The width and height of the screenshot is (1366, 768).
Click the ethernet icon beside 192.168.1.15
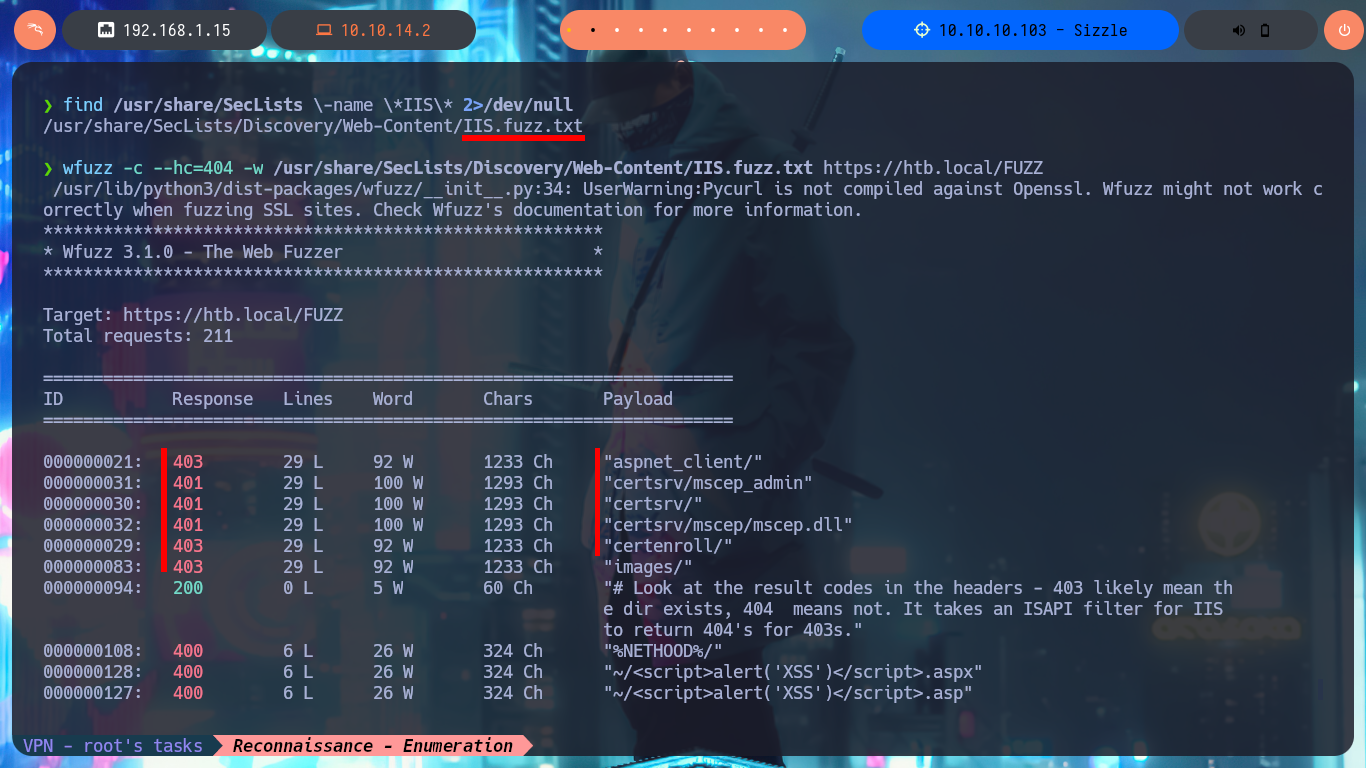point(105,30)
